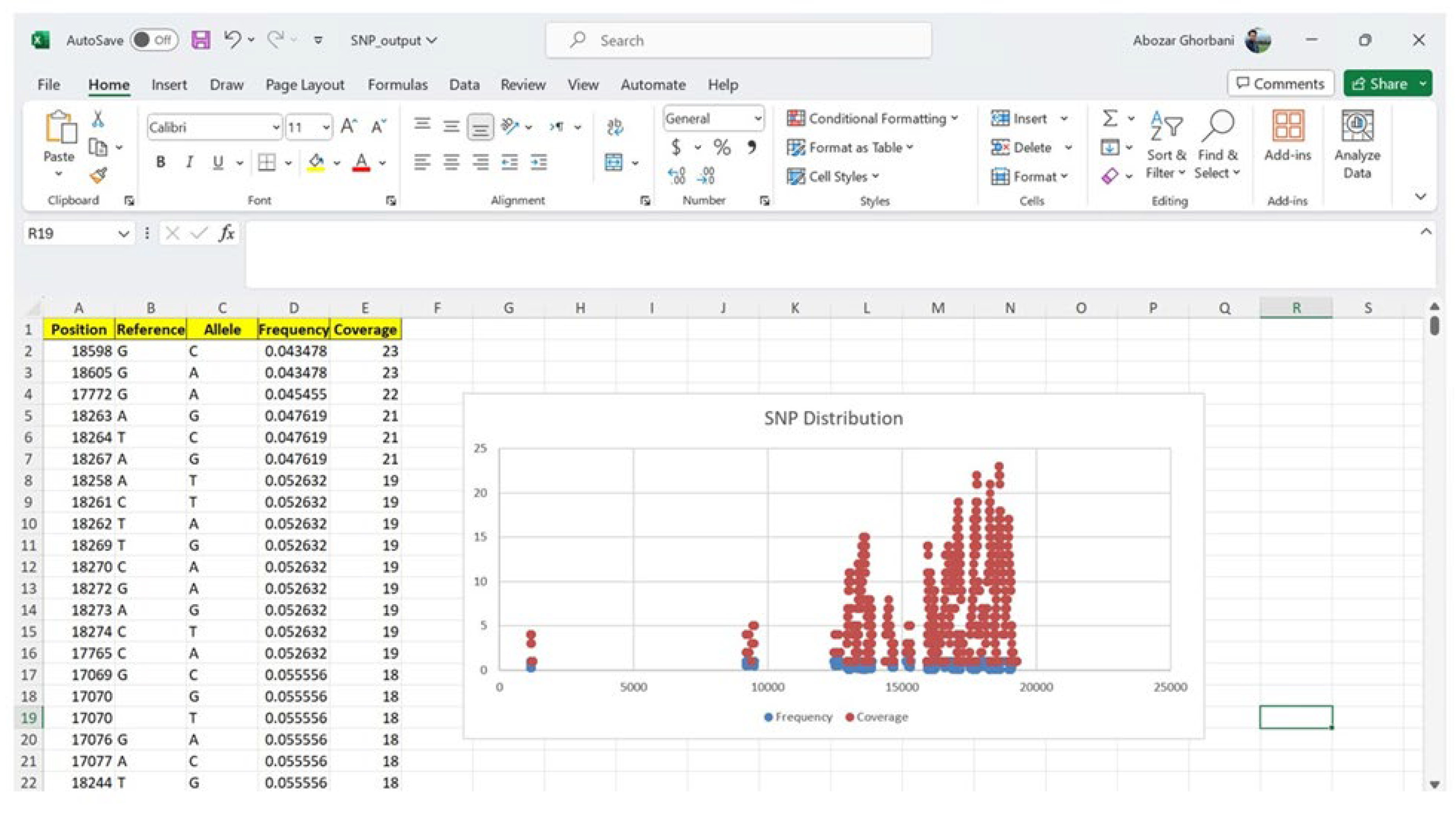Click the Insert Function fx icon
The height and width of the screenshot is (829, 1456).
226,233
